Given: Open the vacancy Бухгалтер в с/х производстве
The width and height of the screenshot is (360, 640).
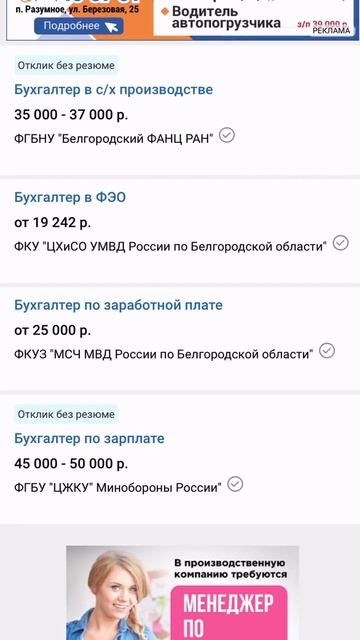Looking at the screenshot, I should [113, 89].
